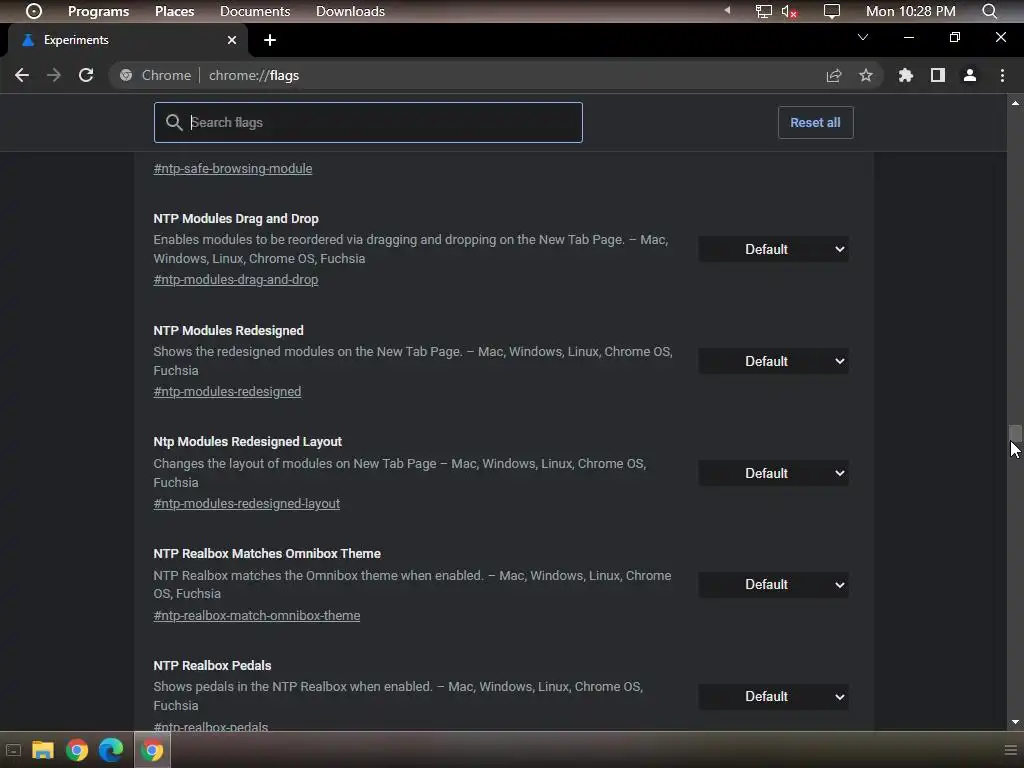Click the NTP Modules Drag and Drop heading

pos(236,219)
